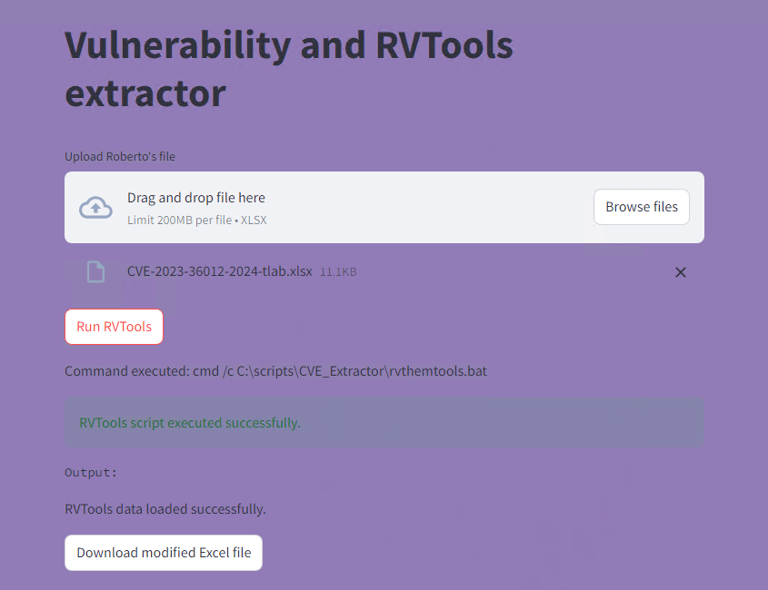768x590 pixels.
Task: Click the "Command executed" text line
Action: [275, 371]
